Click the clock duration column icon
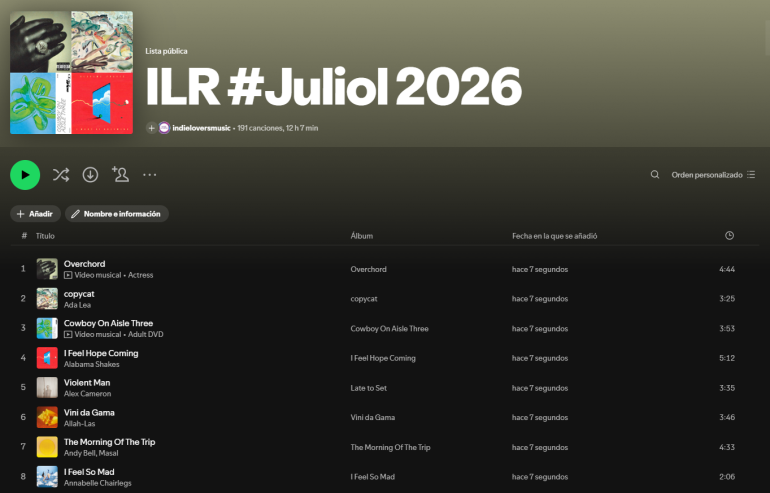 click(x=729, y=236)
